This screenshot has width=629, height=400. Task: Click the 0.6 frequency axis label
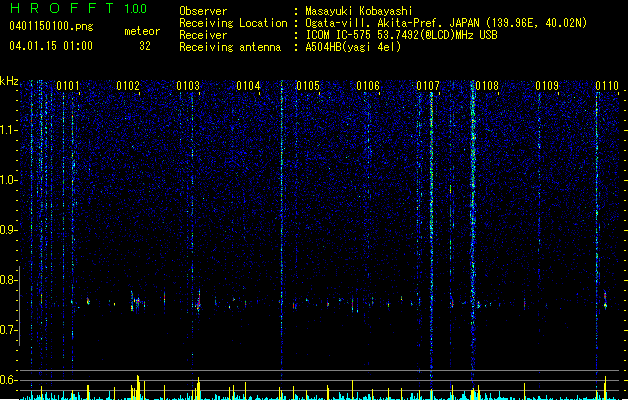click(x=9, y=380)
